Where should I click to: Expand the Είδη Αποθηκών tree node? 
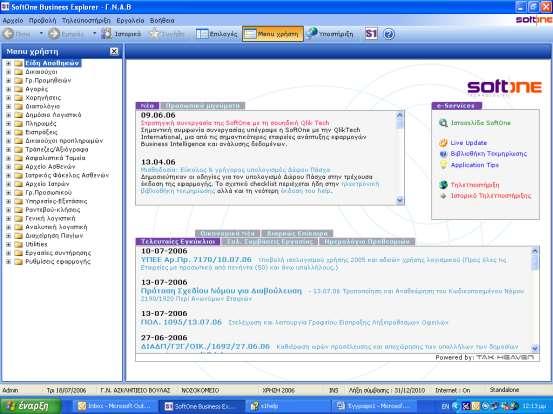[8, 63]
